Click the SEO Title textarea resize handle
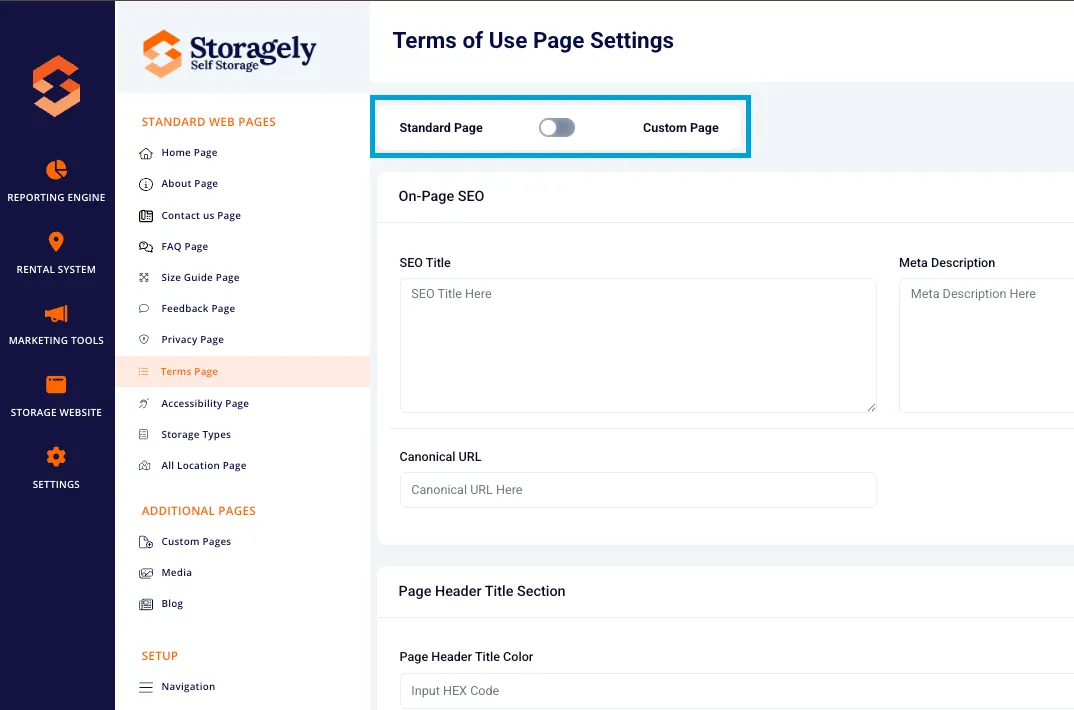 pos(871,407)
